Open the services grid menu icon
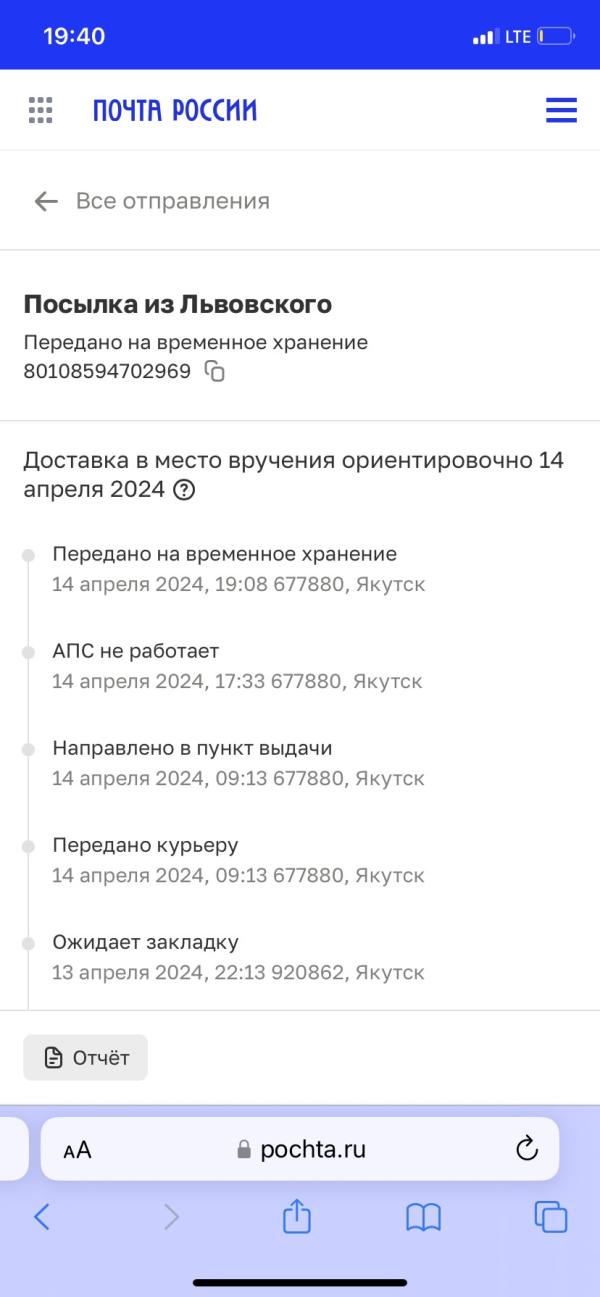600x1297 pixels. (x=40, y=110)
